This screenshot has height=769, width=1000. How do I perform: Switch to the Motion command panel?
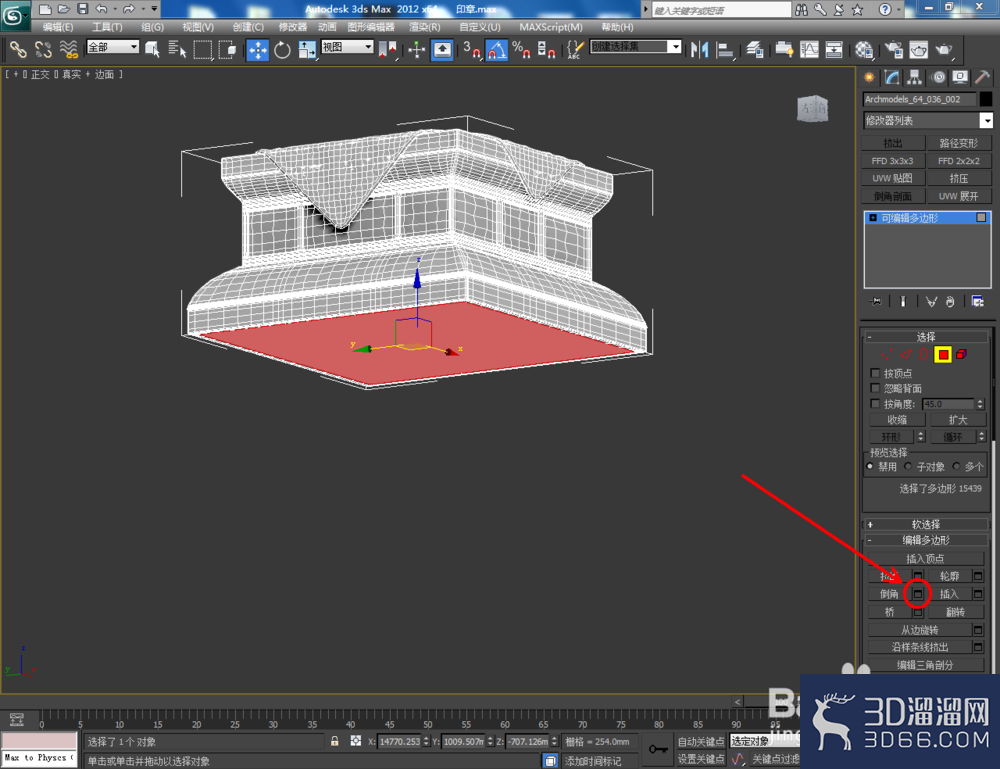[938, 78]
